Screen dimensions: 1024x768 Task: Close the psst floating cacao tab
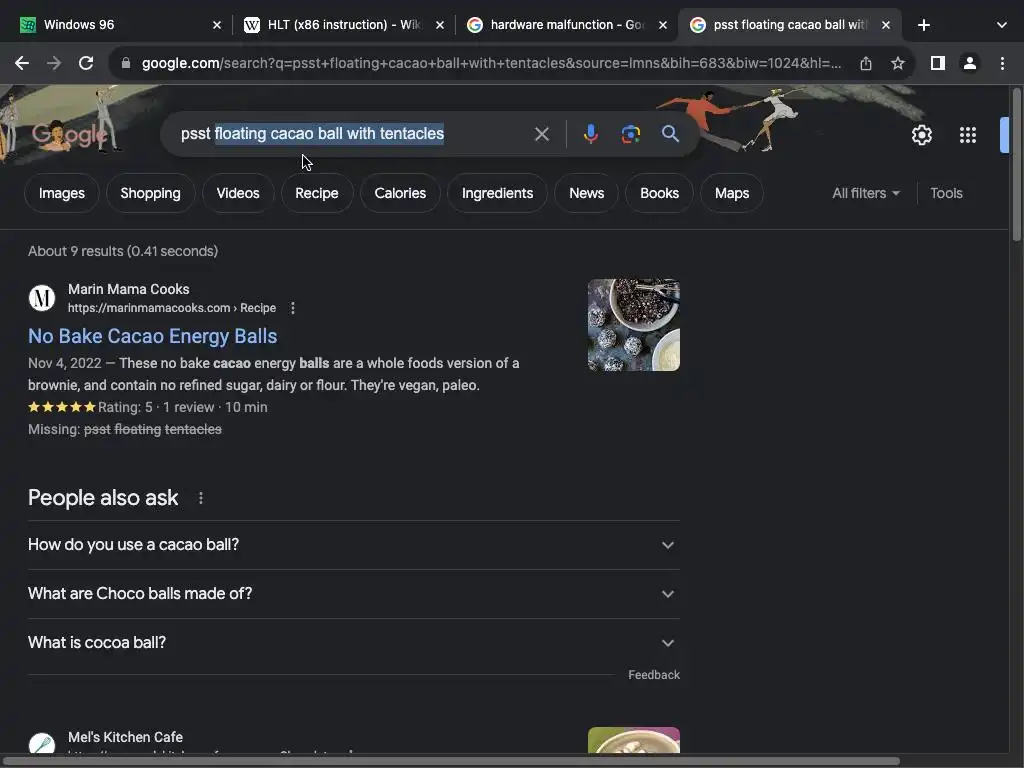click(886, 25)
